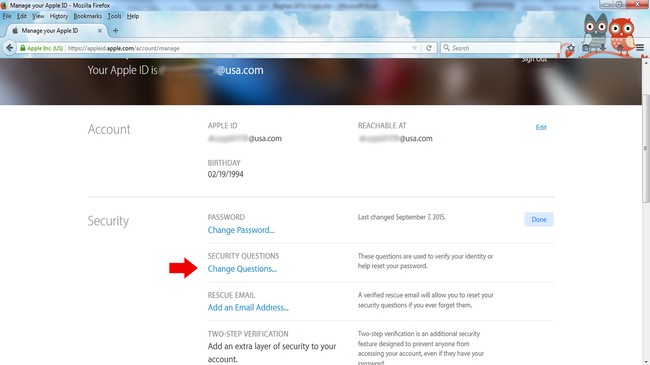Open the bookmarks list icon
Screen dimensions: 650x365
point(586,48)
